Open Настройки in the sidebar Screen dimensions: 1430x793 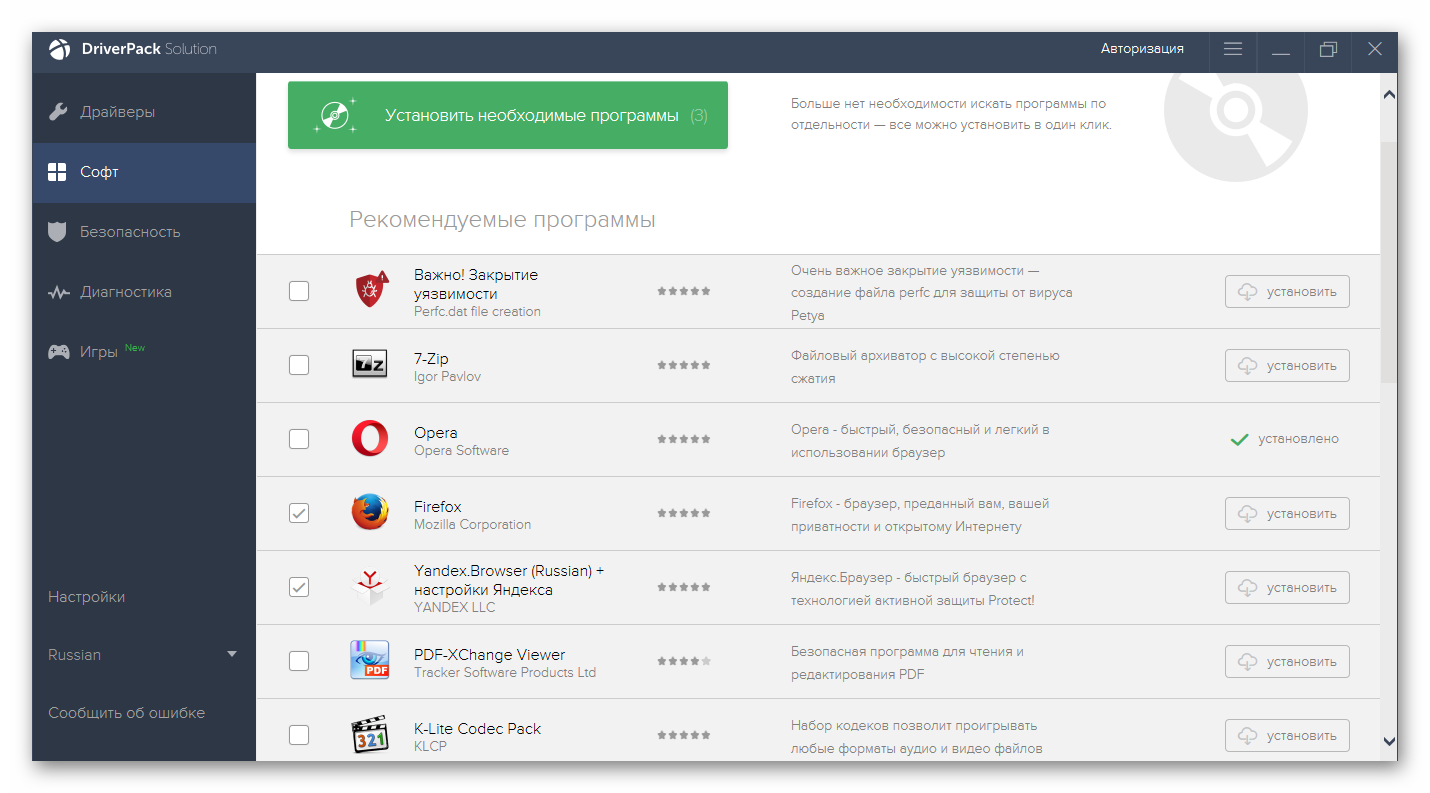coord(87,597)
